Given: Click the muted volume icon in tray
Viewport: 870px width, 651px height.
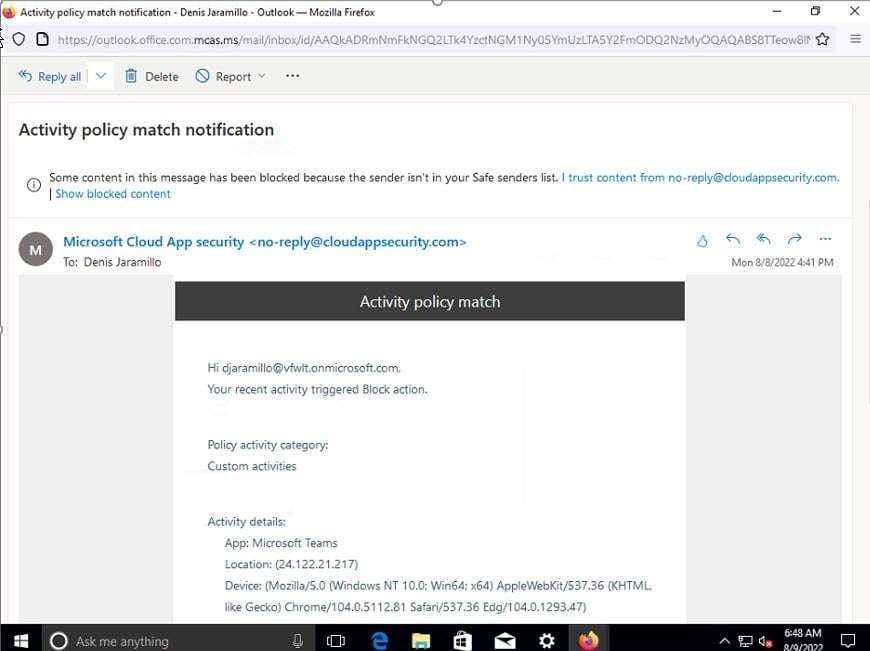Looking at the screenshot, I should coord(765,642).
